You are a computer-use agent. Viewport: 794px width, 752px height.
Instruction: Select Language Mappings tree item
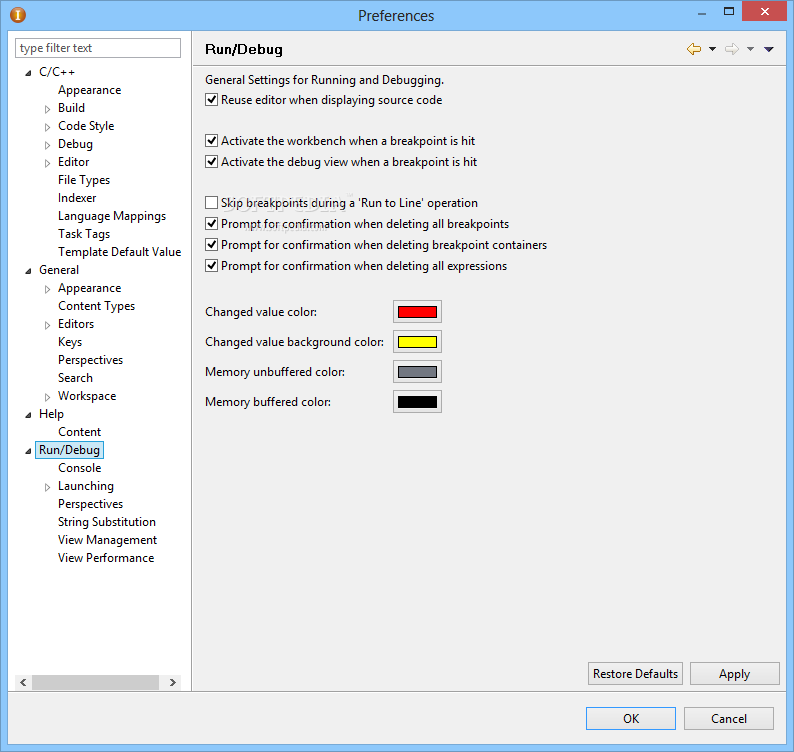[112, 216]
